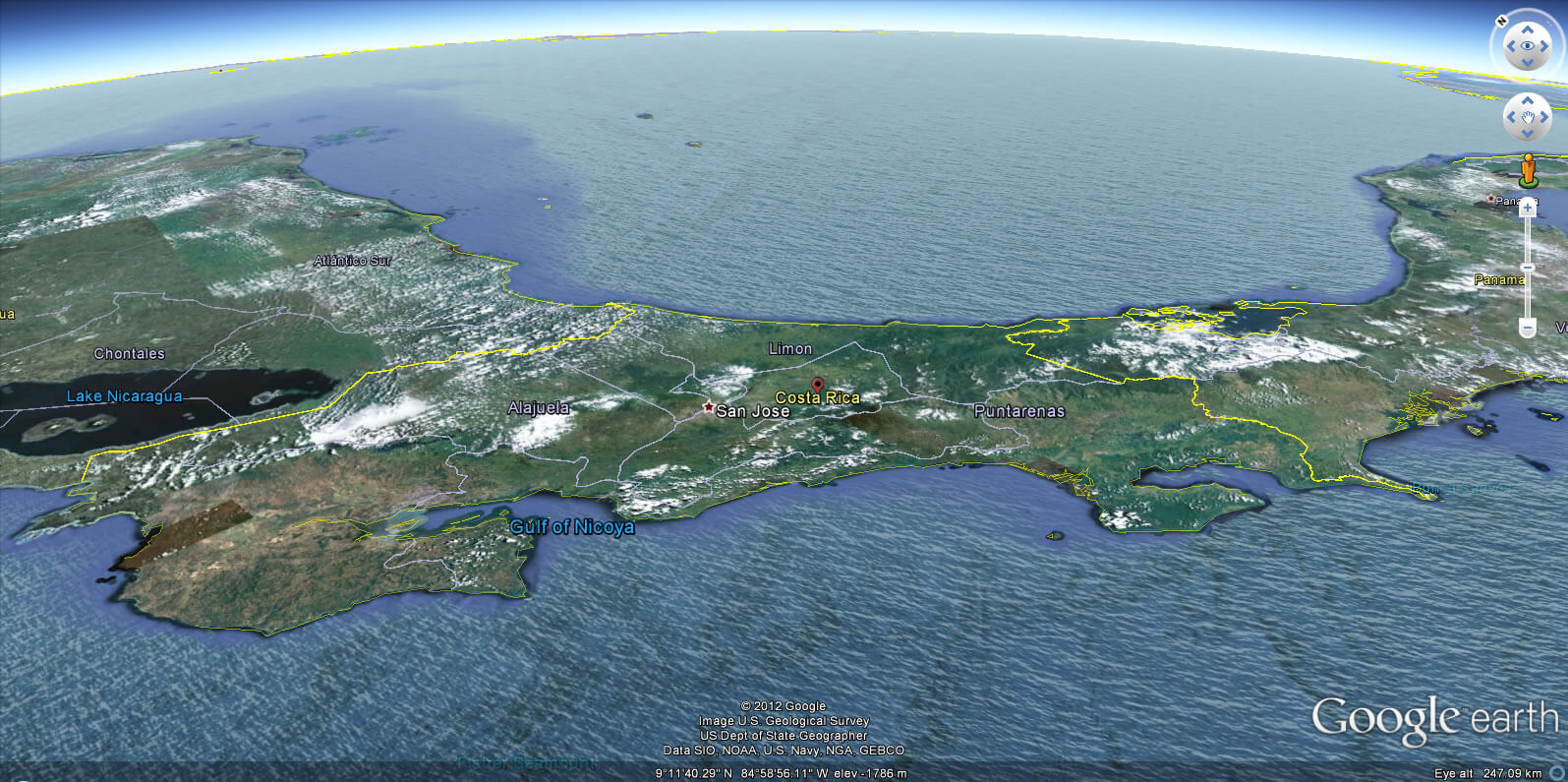The height and width of the screenshot is (782, 1568).
Task: Click the hand icon in move joystick
Action: pyautogui.click(x=1528, y=117)
